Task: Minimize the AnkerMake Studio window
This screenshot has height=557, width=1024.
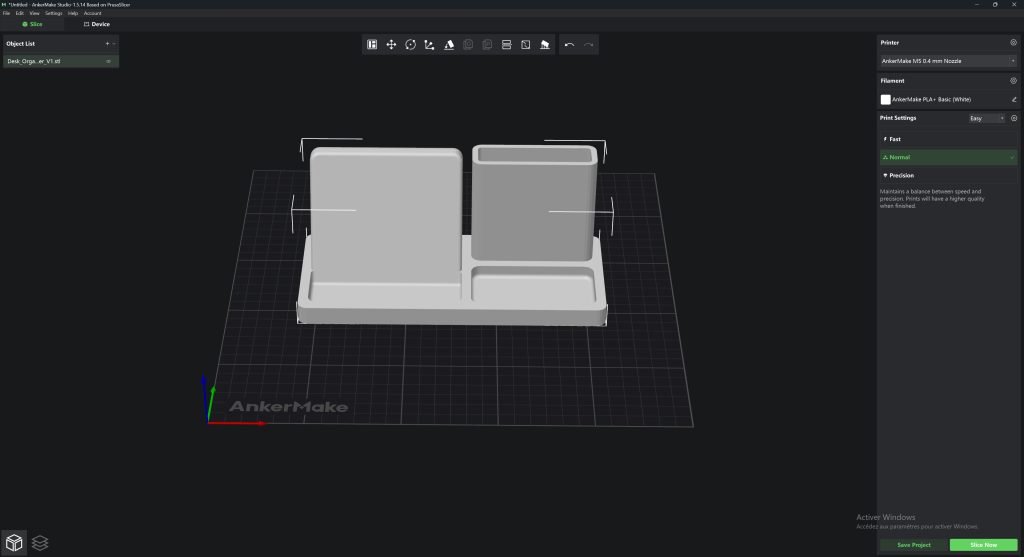Action: (976, 5)
